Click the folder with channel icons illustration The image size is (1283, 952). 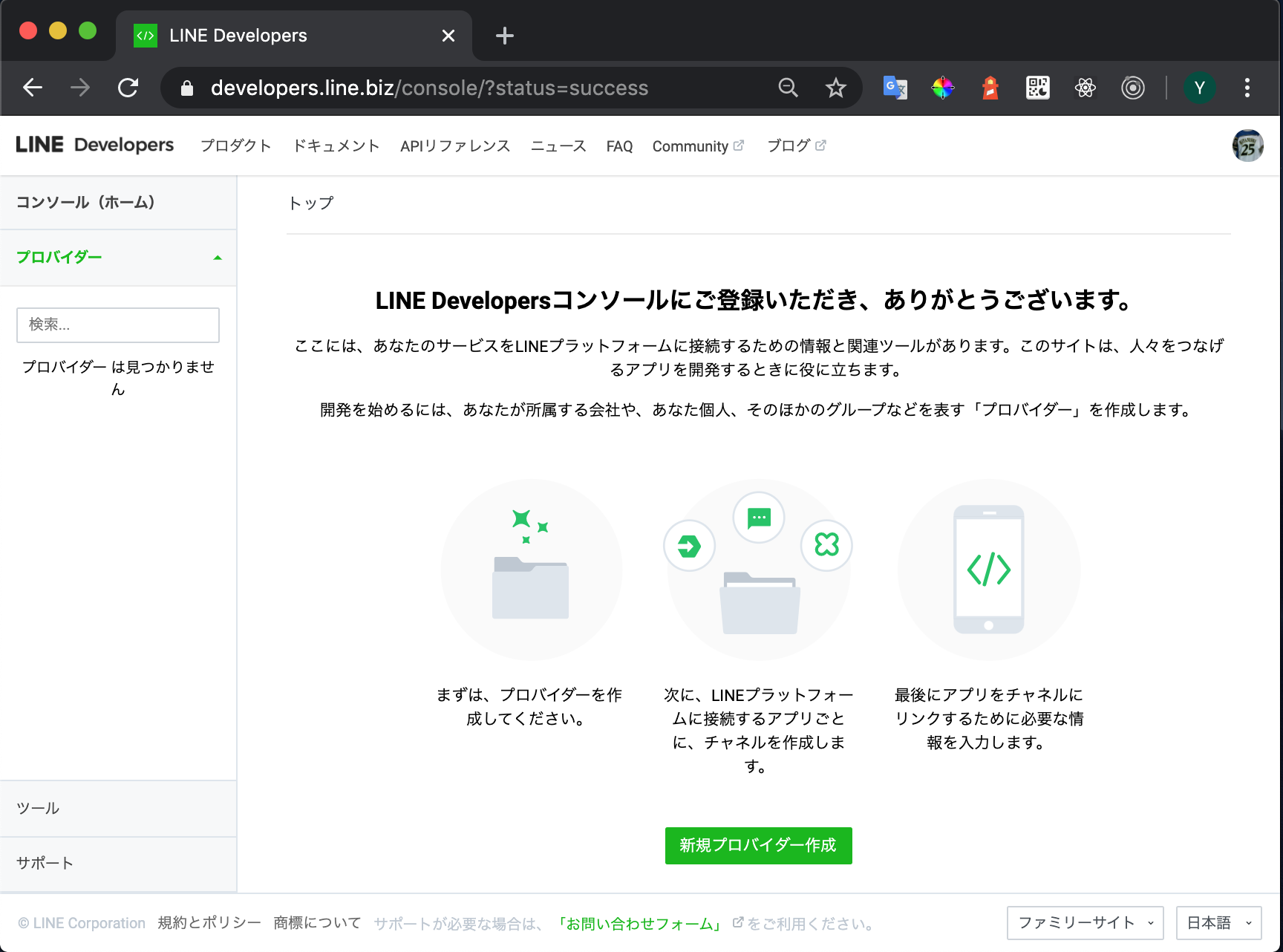point(759,570)
